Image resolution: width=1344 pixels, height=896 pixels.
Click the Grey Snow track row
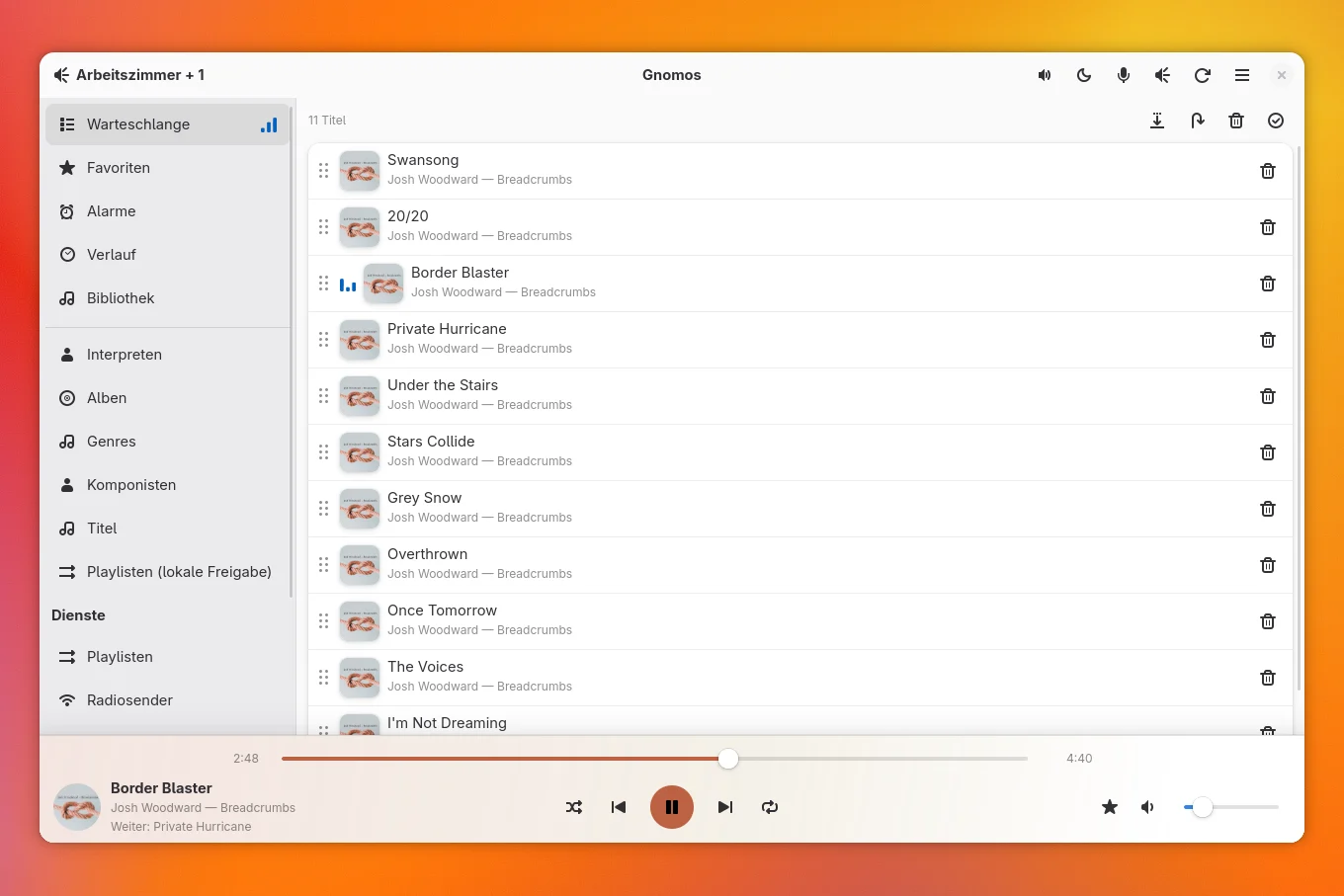(x=800, y=509)
